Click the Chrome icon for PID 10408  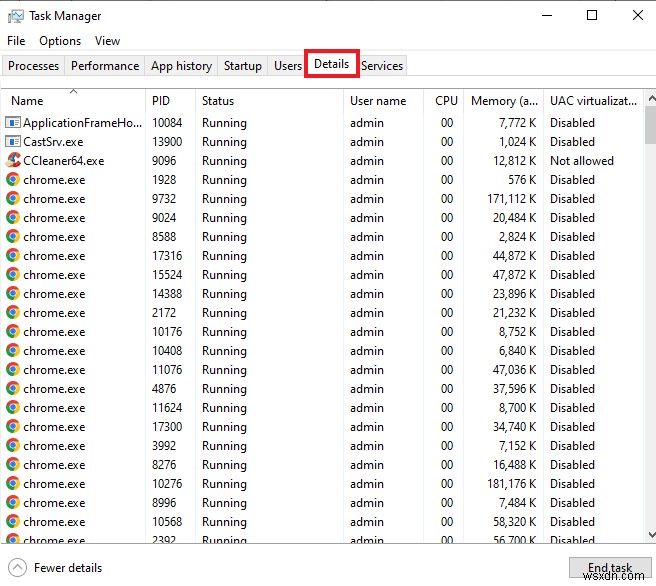[13, 351]
